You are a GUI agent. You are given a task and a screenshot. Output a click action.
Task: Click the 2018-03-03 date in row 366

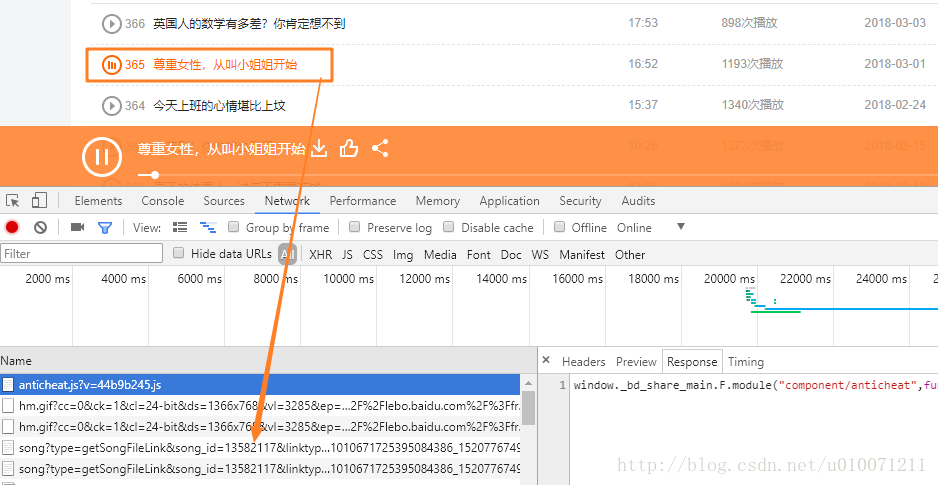(895, 23)
